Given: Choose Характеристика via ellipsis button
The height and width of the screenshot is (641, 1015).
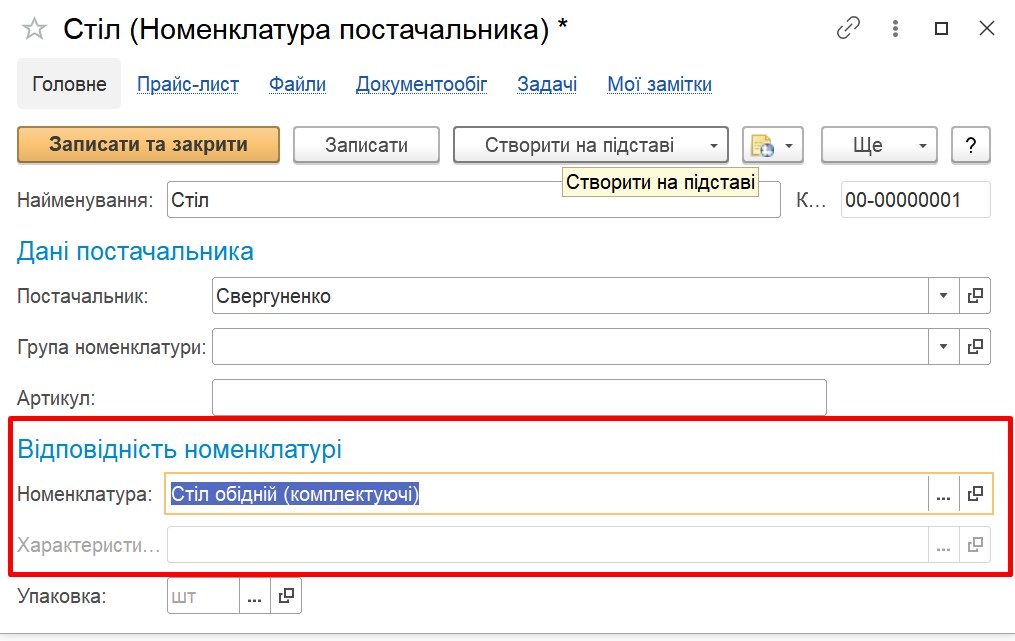Looking at the screenshot, I should click(944, 545).
